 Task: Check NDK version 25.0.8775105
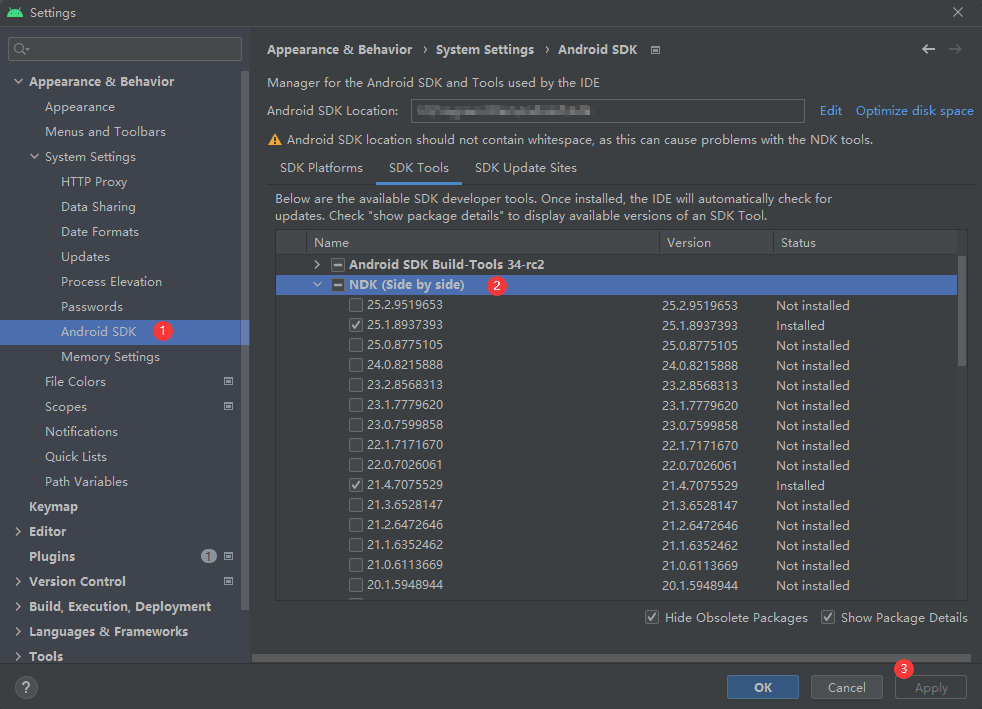click(356, 345)
